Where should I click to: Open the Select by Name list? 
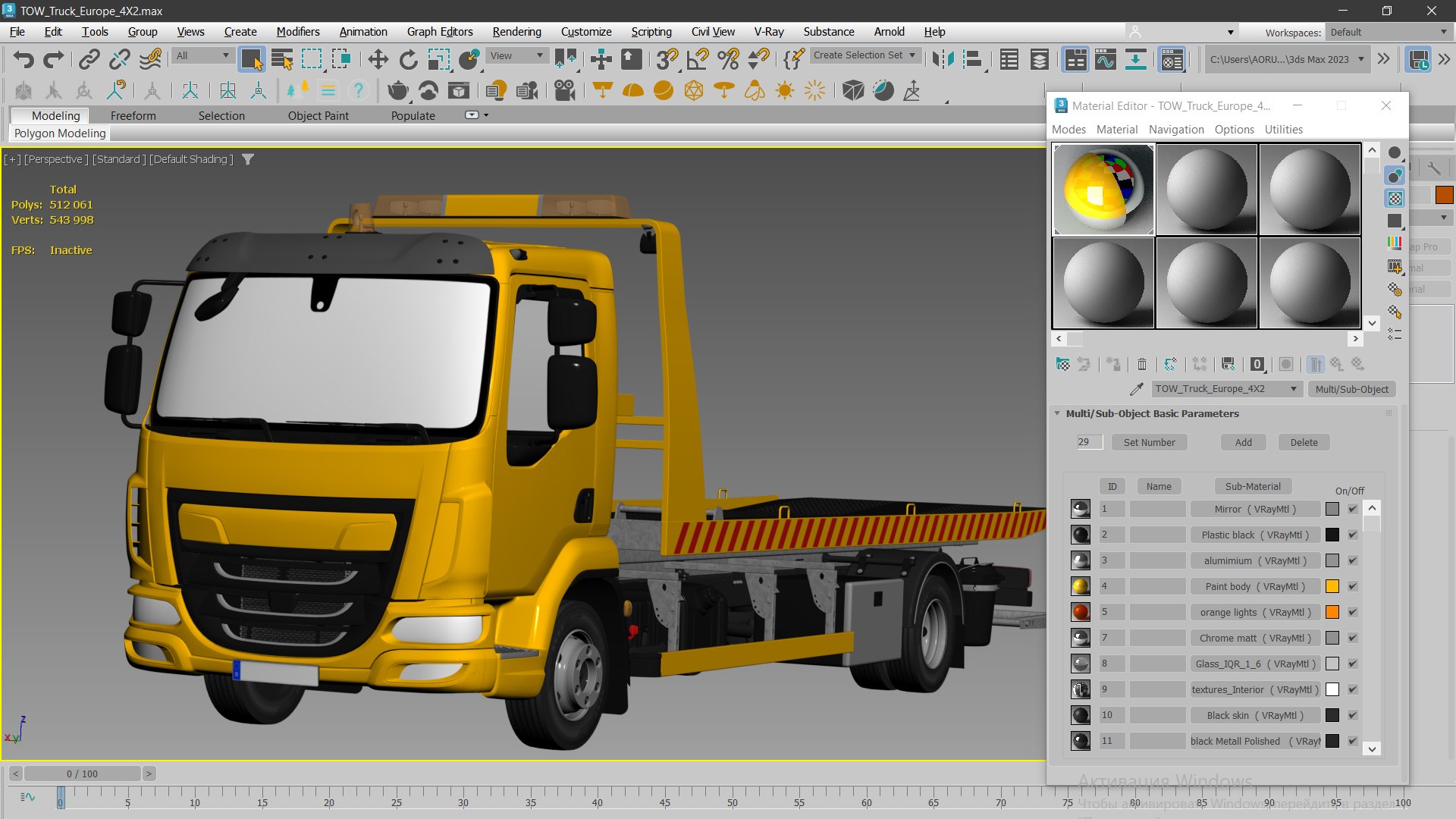pyautogui.click(x=282, y=59)
